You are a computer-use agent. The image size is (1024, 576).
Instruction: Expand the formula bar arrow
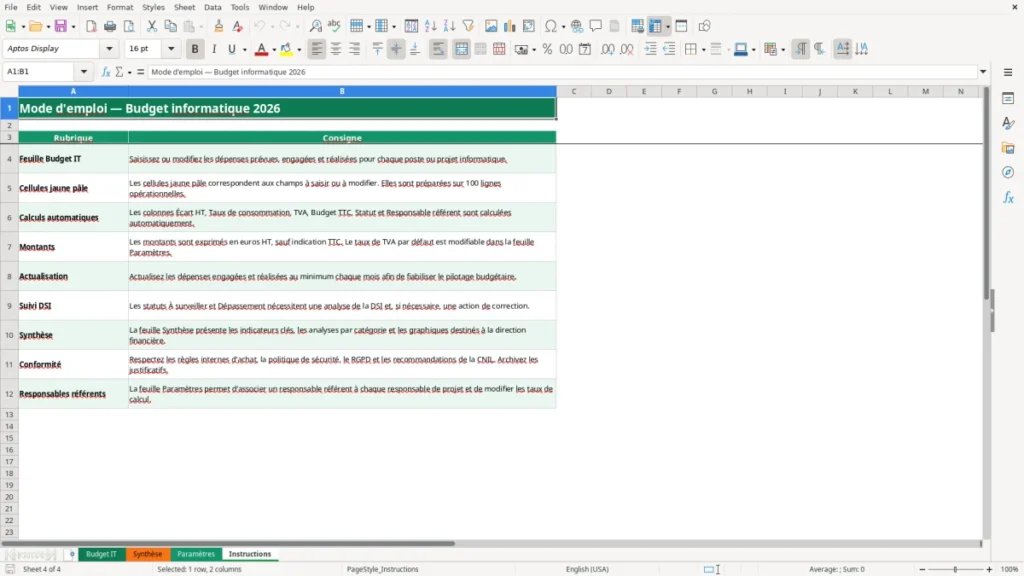coord(983,72)
